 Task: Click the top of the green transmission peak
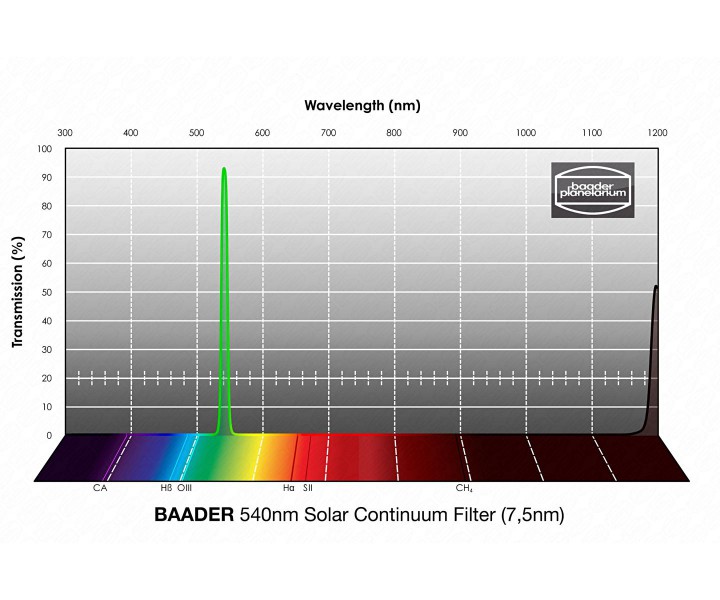pos(224,169)
